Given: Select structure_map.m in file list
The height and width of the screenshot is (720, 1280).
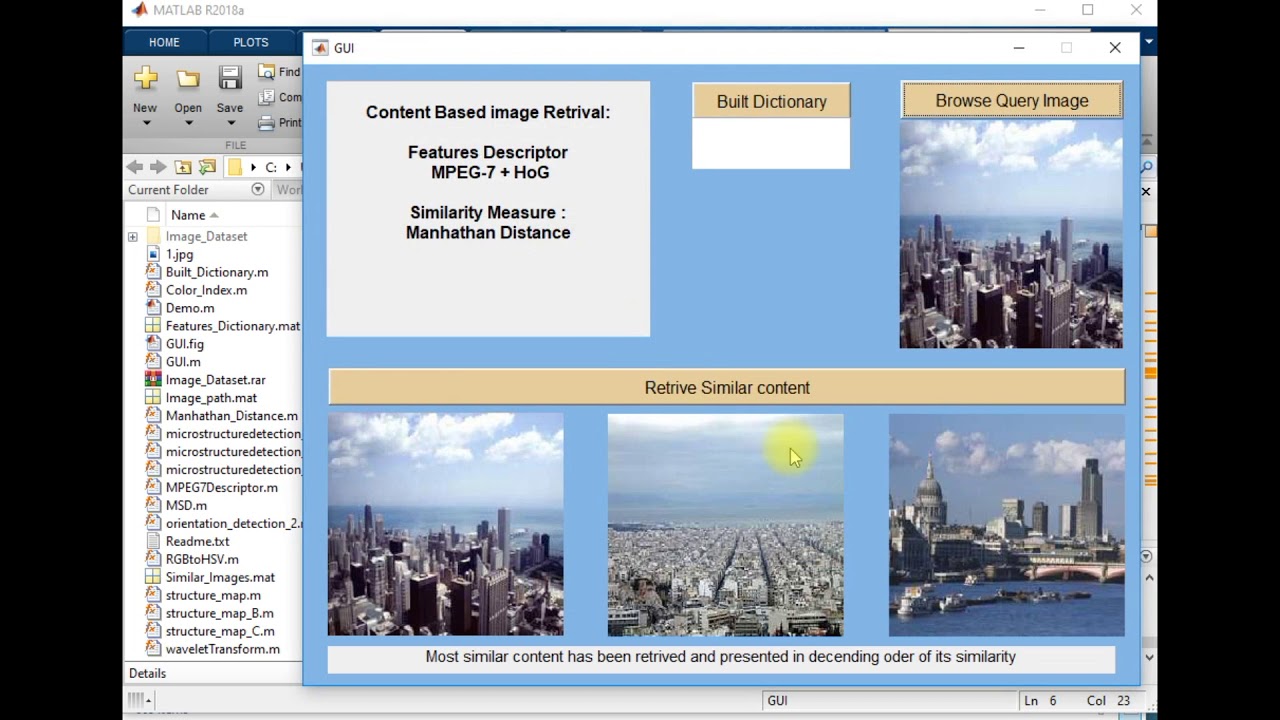Looking at the screenshot, I should (213, 596).
